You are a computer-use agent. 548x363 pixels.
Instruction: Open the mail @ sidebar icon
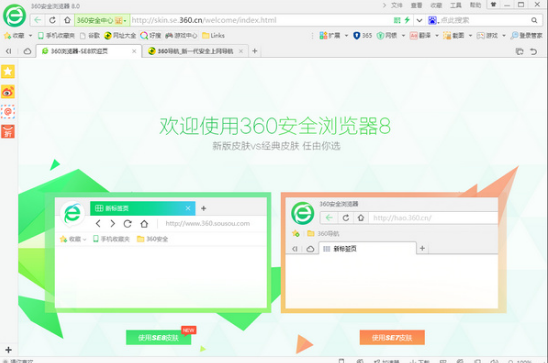coord(8,112)
